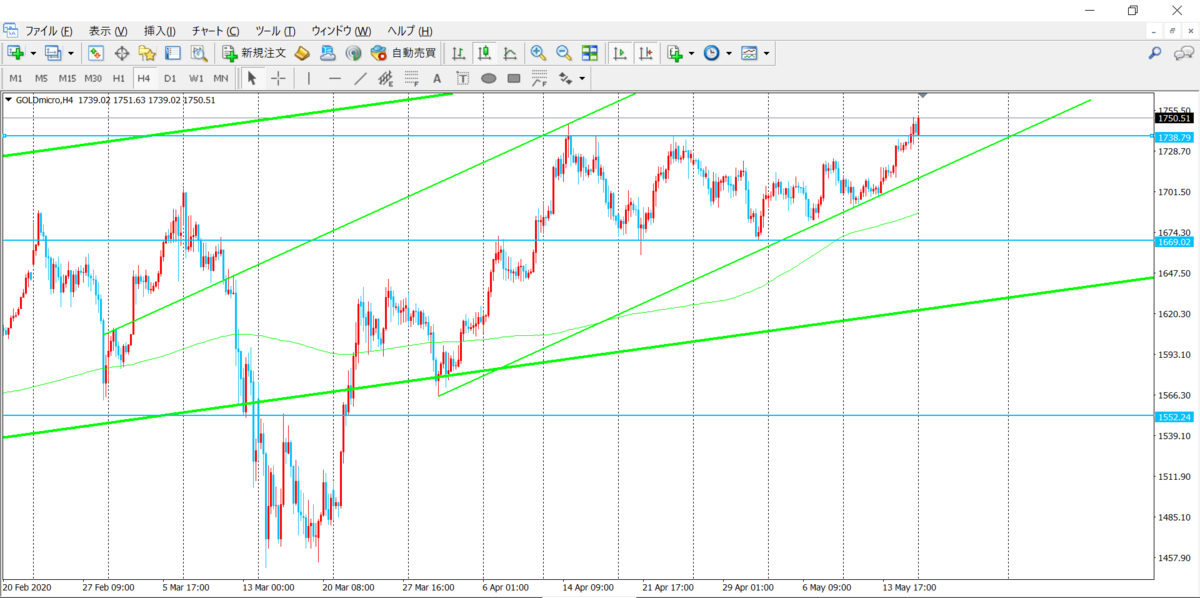Image resolution: width=1200 pixels, height=598 pixels.
Task: Select the horizontal line drawing tool
Action: pos(335,78)
